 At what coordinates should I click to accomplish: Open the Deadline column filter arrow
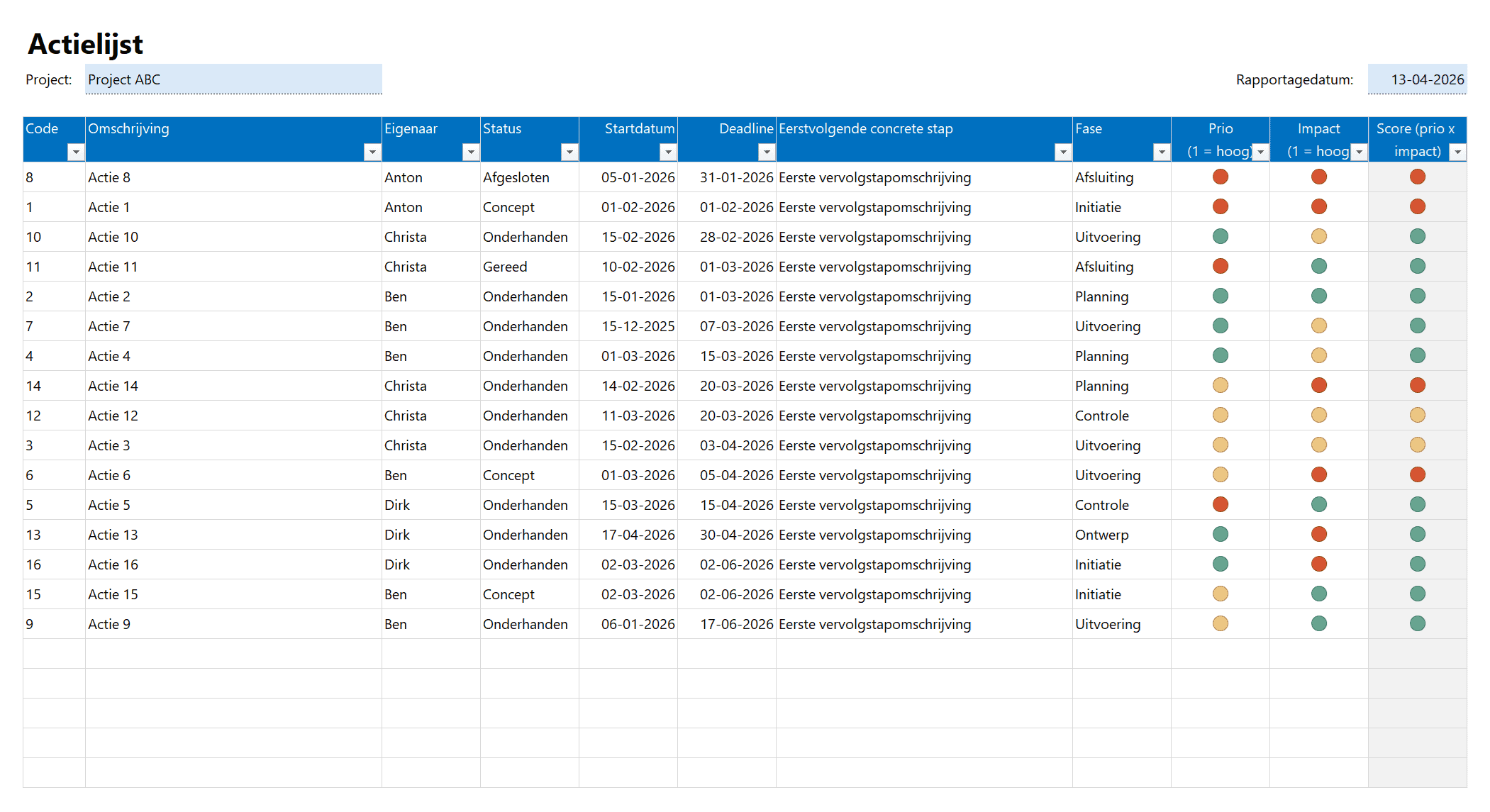[766, 152]
